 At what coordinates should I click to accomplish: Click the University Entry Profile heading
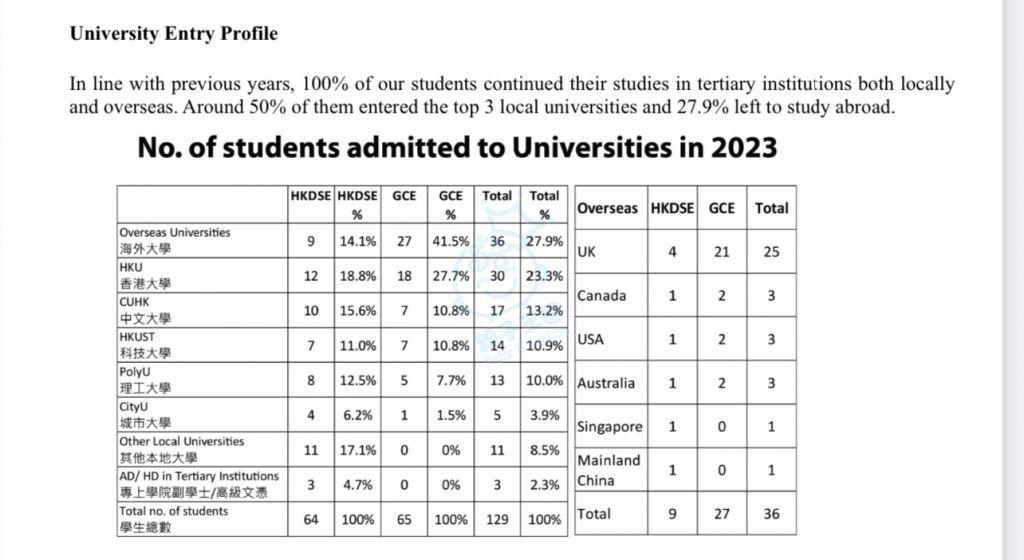pyautogui.click(x=174, y=33)
